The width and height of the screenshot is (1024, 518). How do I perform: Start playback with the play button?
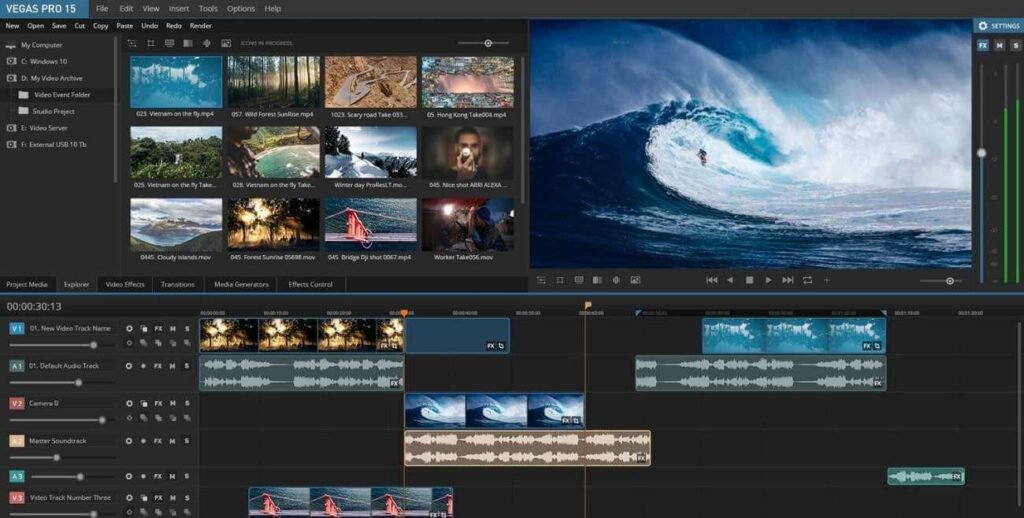coord(769,280)
